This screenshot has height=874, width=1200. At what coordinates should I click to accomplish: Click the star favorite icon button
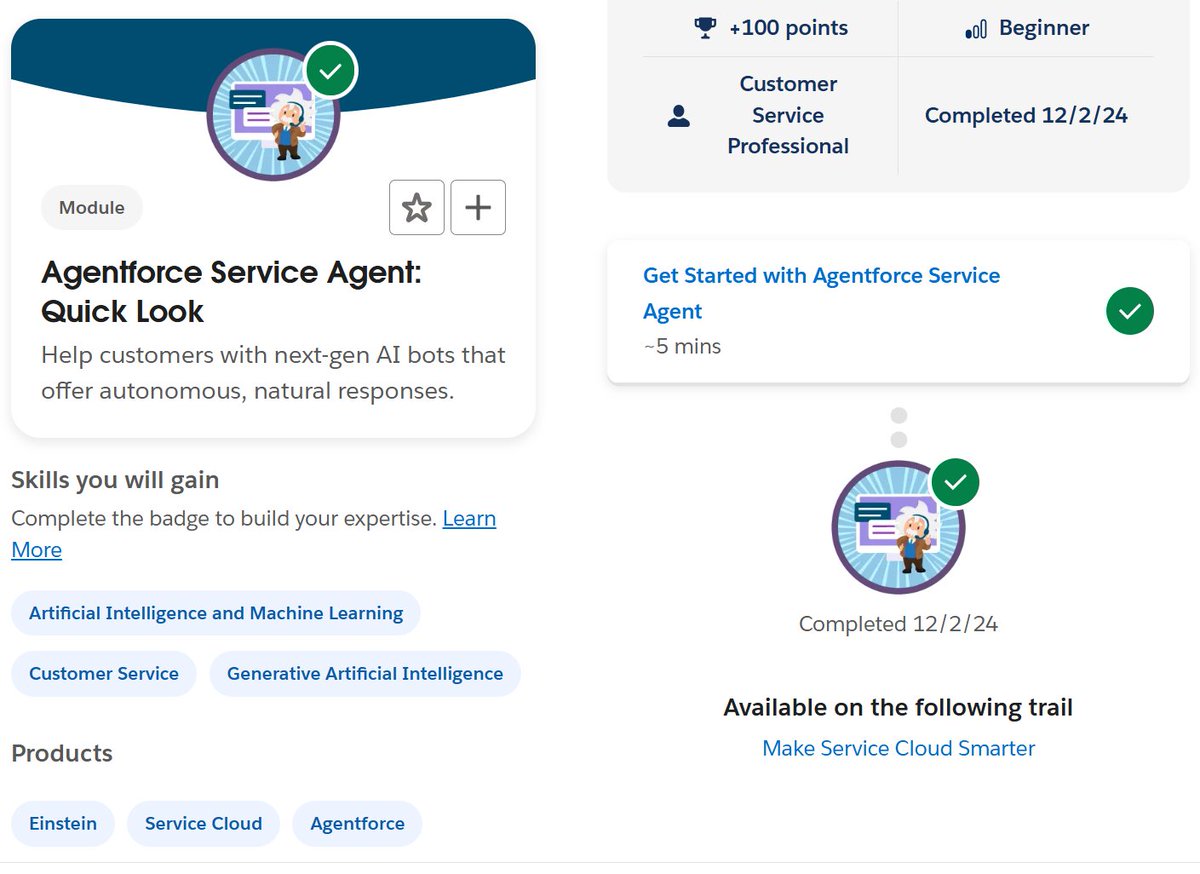click(417, 208)
